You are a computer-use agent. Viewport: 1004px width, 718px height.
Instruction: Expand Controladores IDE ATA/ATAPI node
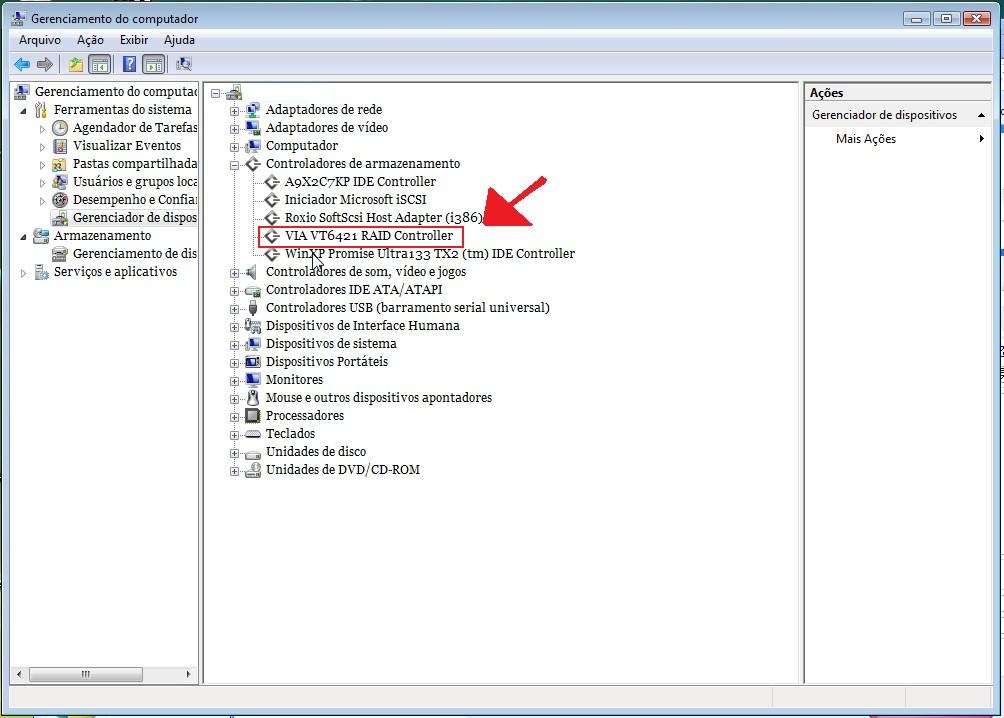point(234,291)
